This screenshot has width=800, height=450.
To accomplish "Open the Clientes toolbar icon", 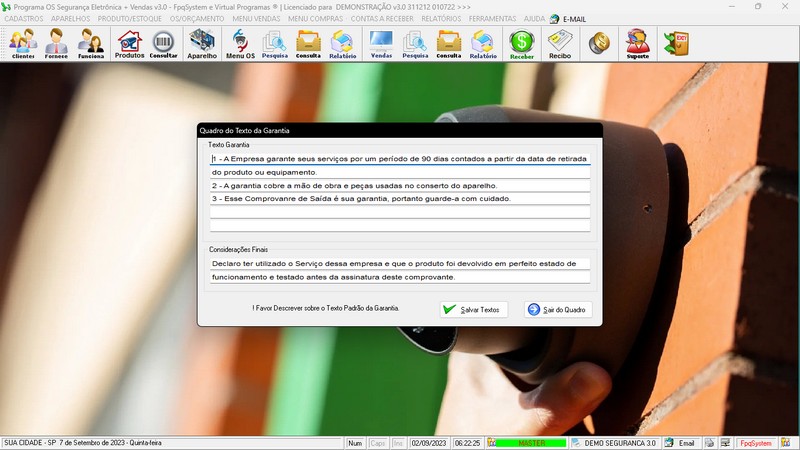I will point(23,44).
